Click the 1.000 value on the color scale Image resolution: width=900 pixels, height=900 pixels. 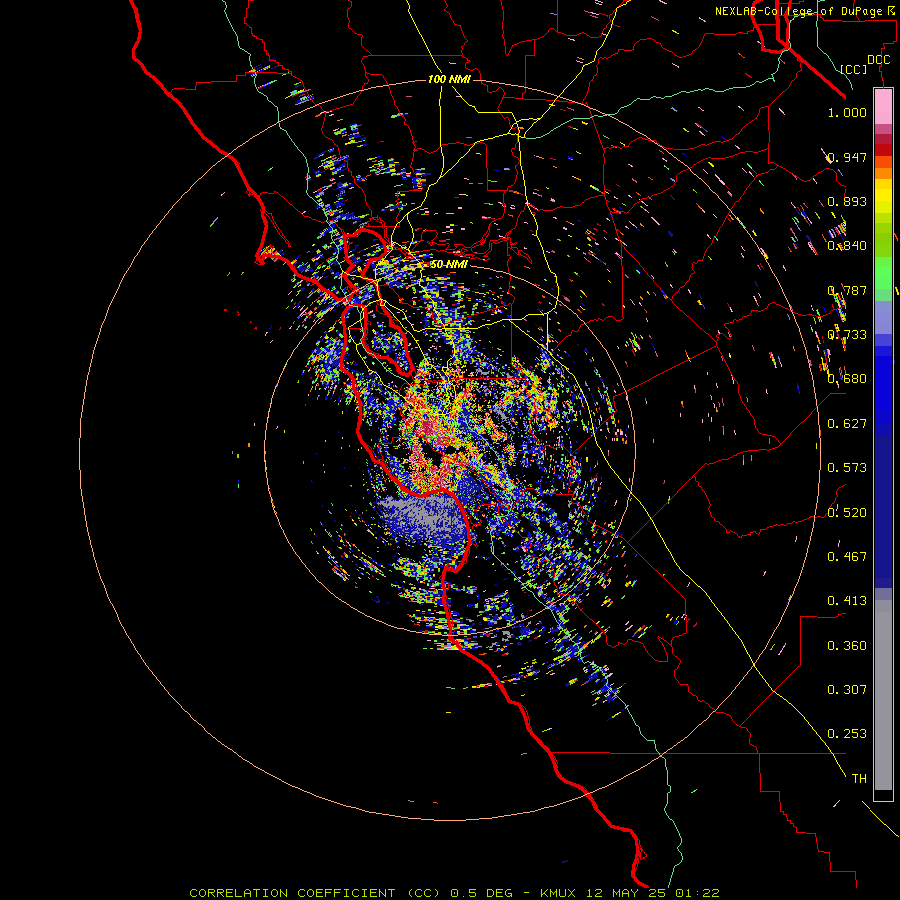[x=847, y=112]
